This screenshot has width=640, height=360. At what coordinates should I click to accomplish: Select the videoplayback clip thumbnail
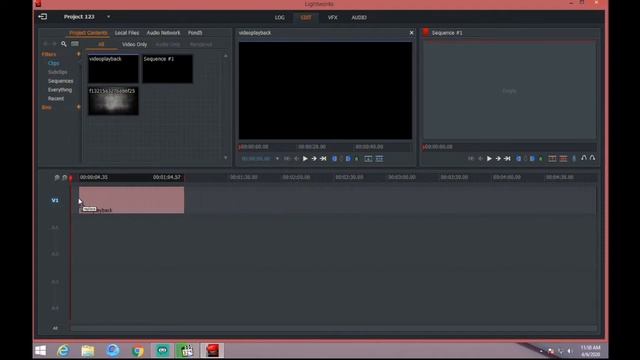113,69
